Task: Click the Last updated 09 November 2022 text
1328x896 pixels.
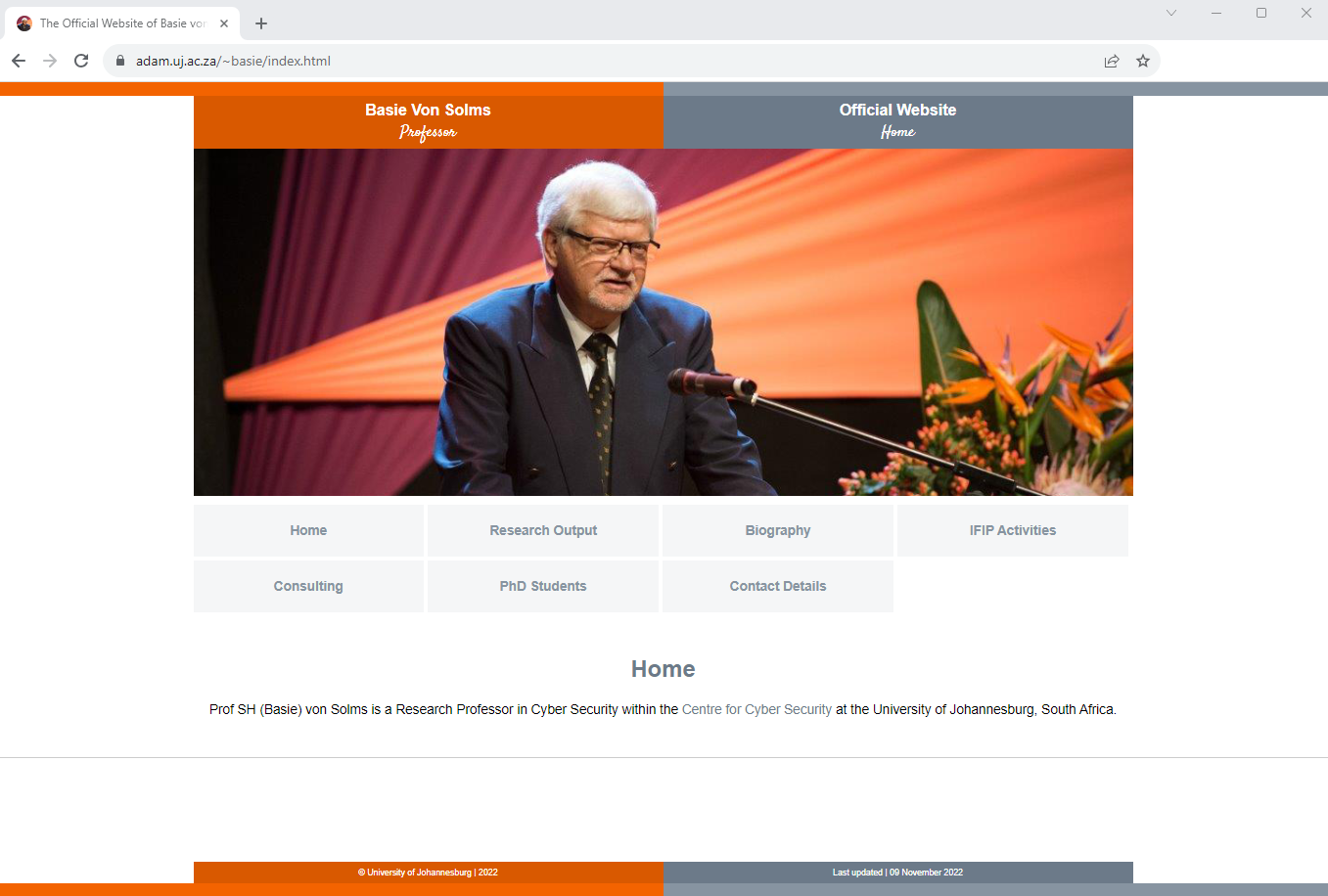Action: (x=897, y=873)
